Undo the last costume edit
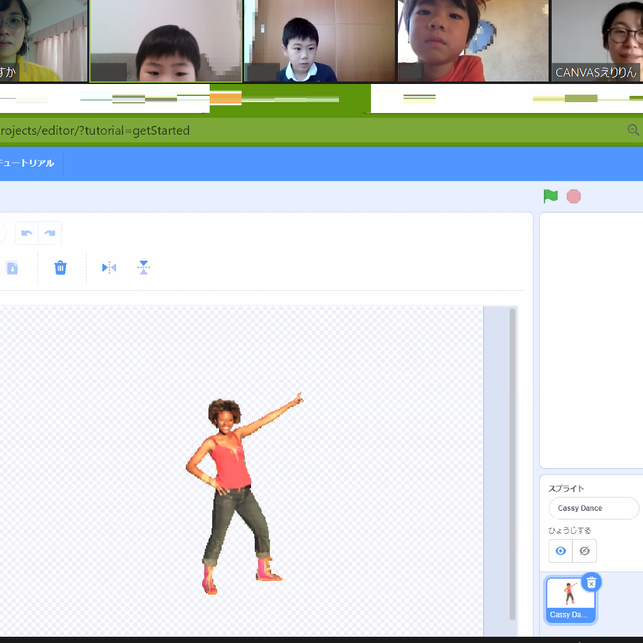 click(27, 233)
